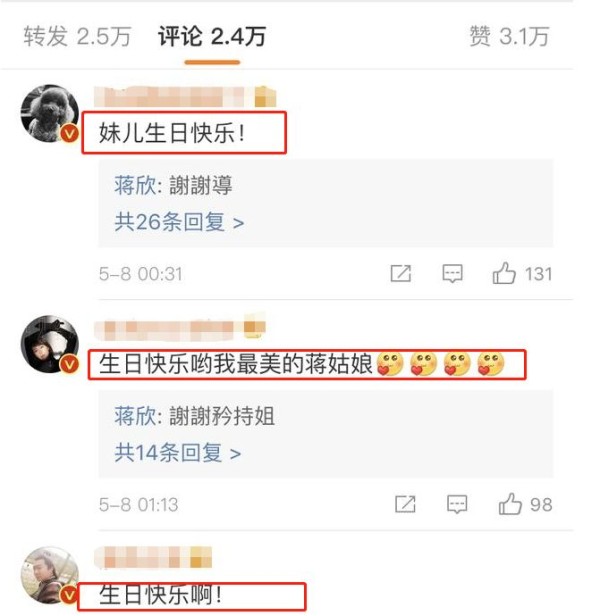Image resolution: width=600 pixels, height=616 pixels.
Task: Like the 妹儿生日快乐 comment with 131 likes
Action: tap(504, 273)
